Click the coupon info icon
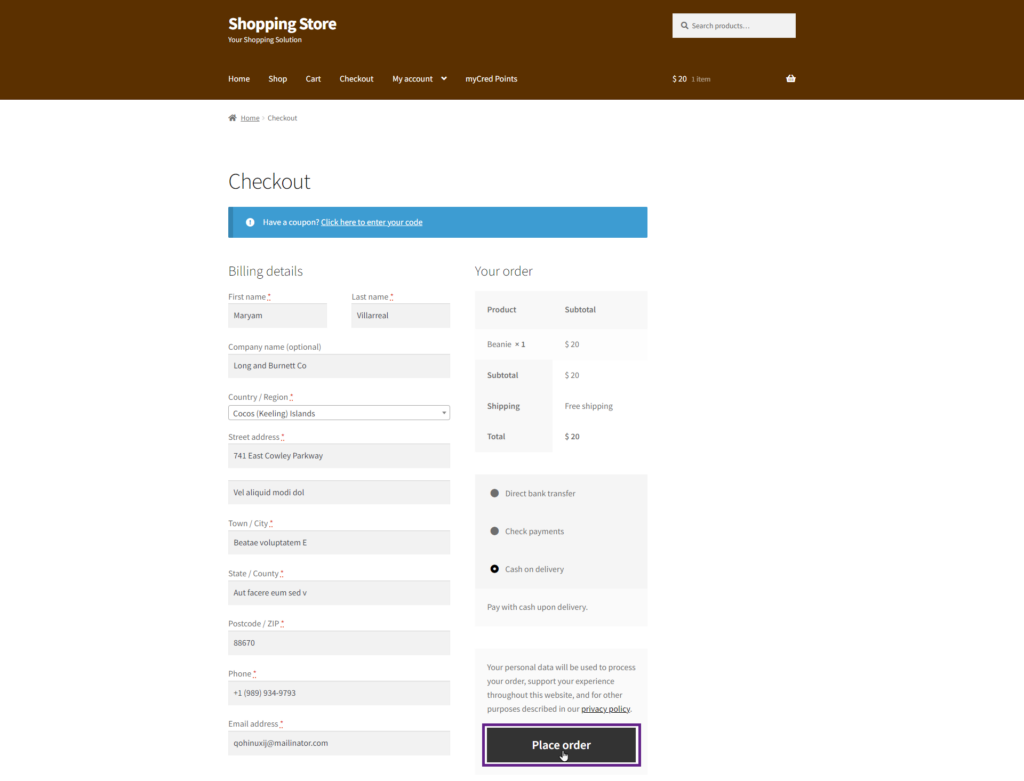Image resolution: width=1024 pixels, height=781 pixels. pos(250,222)
